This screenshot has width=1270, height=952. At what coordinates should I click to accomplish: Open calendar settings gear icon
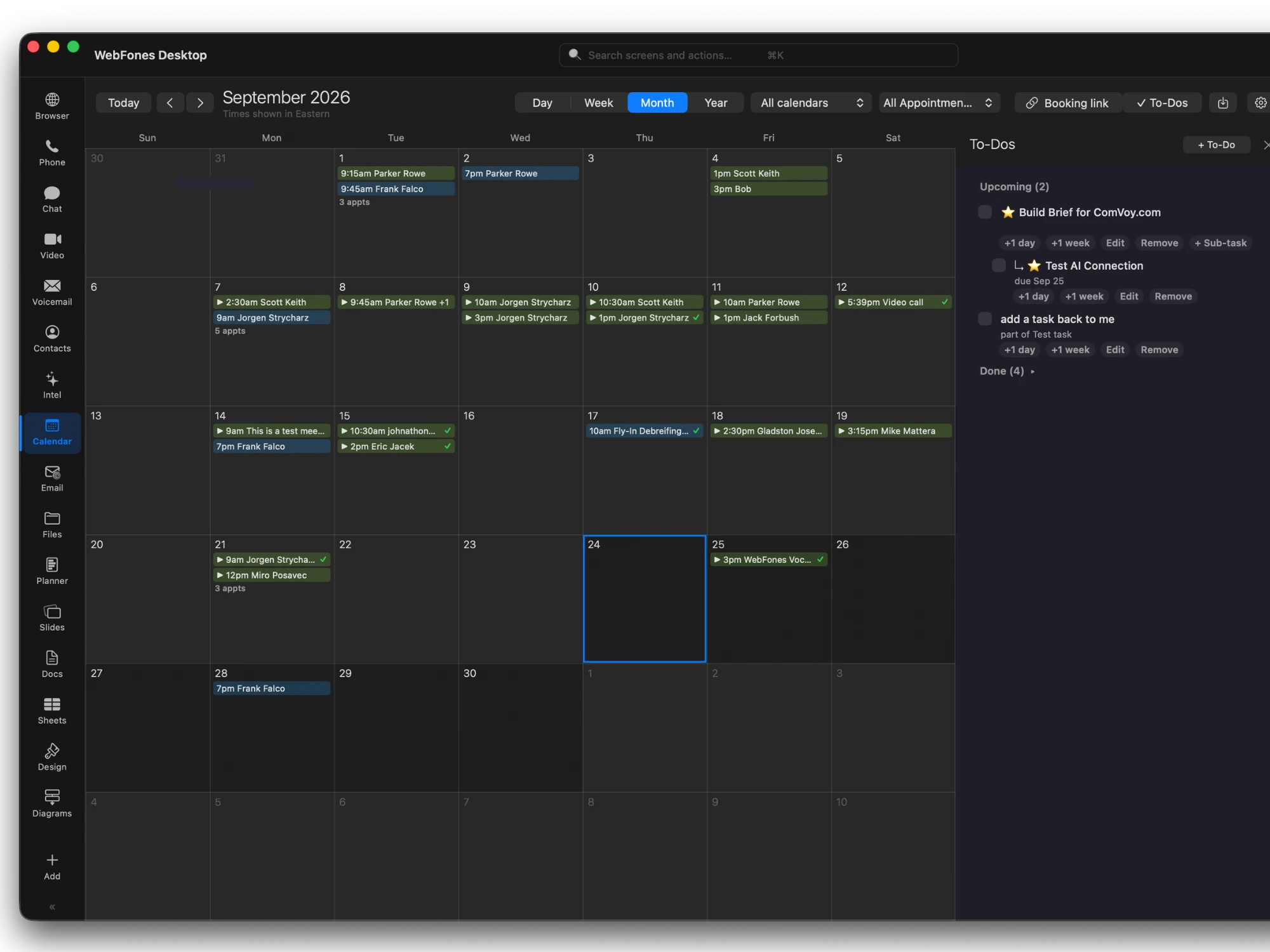[1260, 103]
